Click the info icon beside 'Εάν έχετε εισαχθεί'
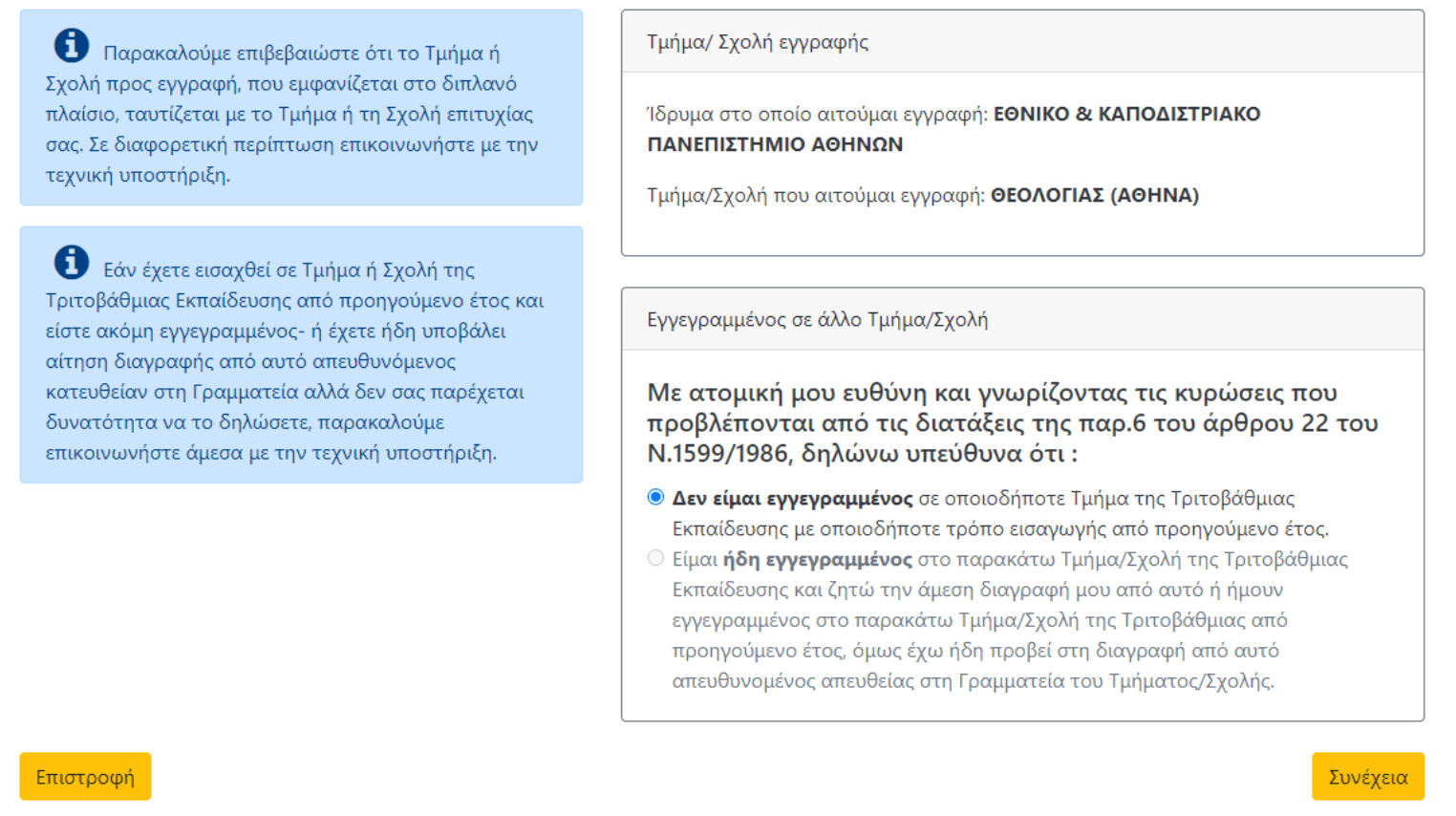Image resolution: width=1456 pixels, height=816 pixels. coord(71,262)
